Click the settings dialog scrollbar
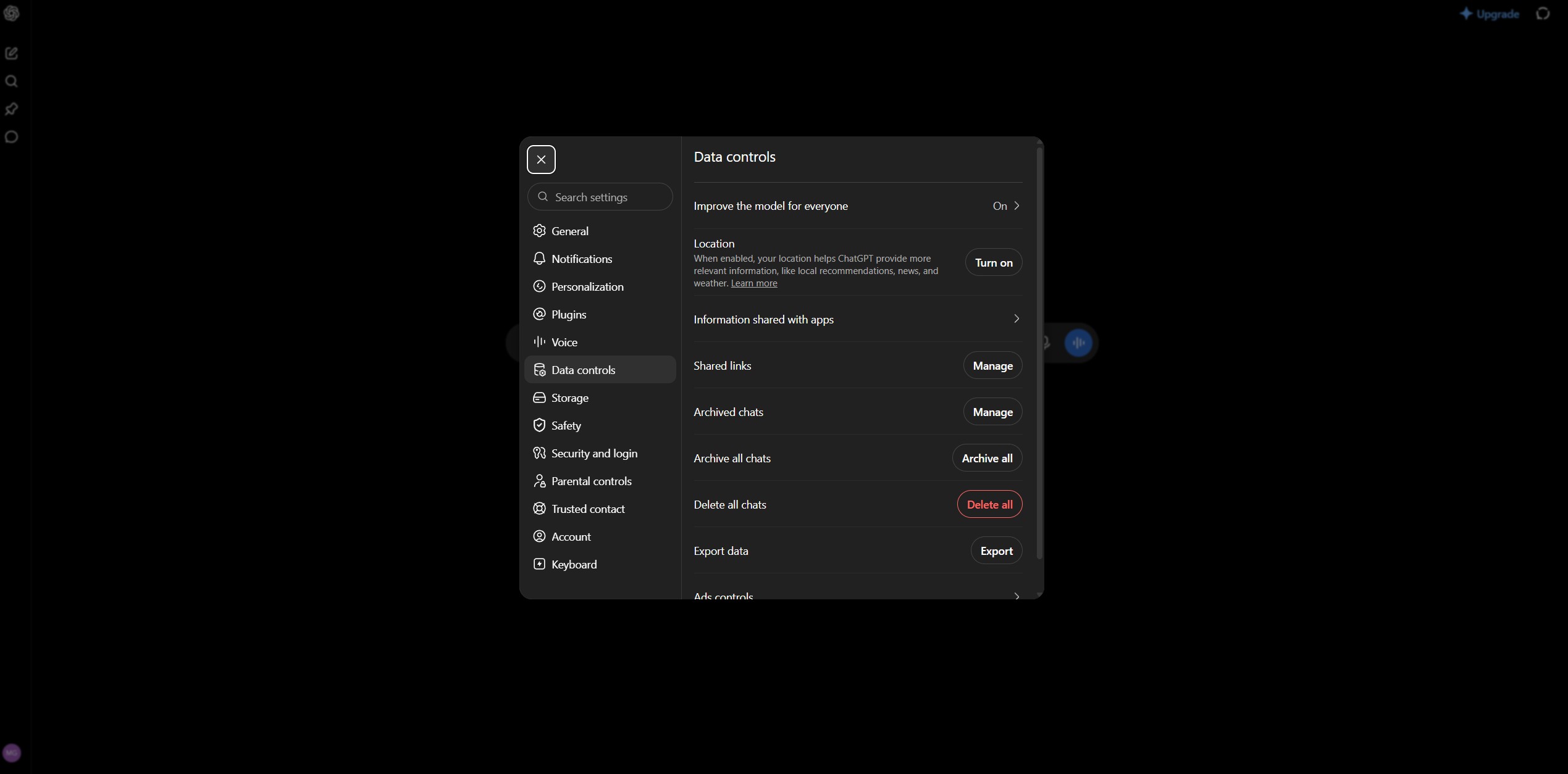1568x774 pixels. 1039,353
